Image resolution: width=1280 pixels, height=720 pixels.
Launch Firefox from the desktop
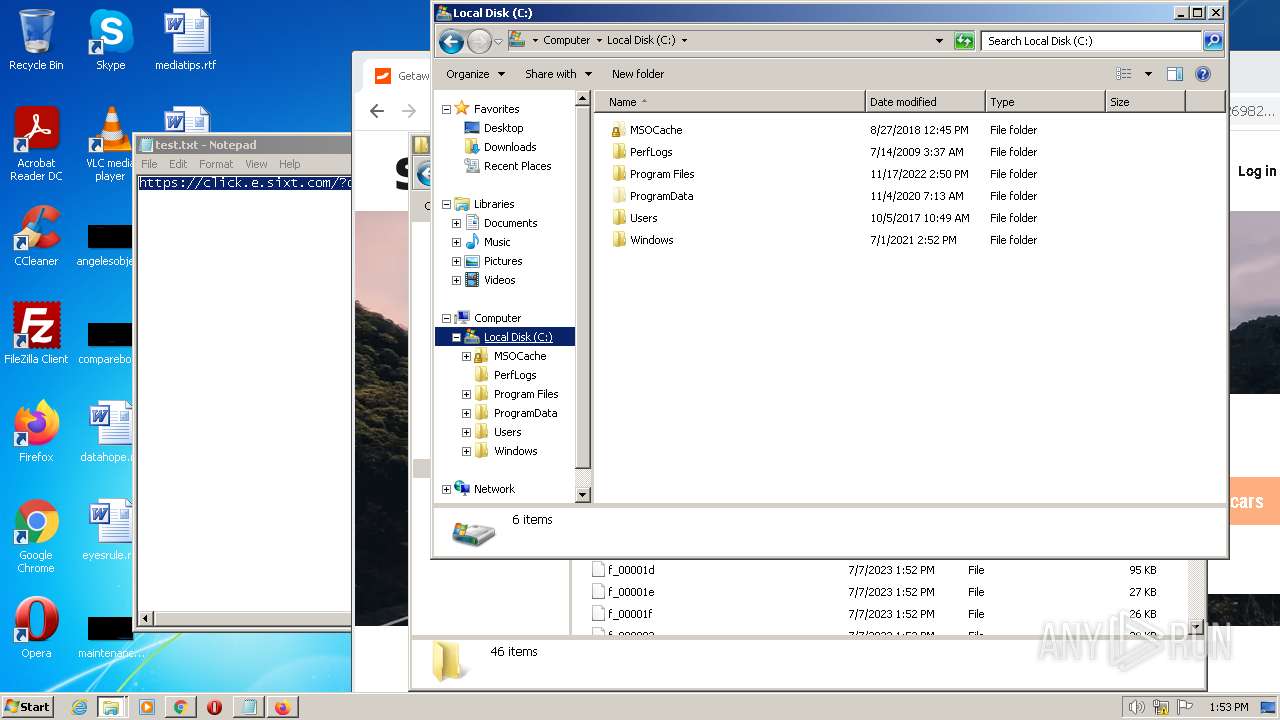36,432
